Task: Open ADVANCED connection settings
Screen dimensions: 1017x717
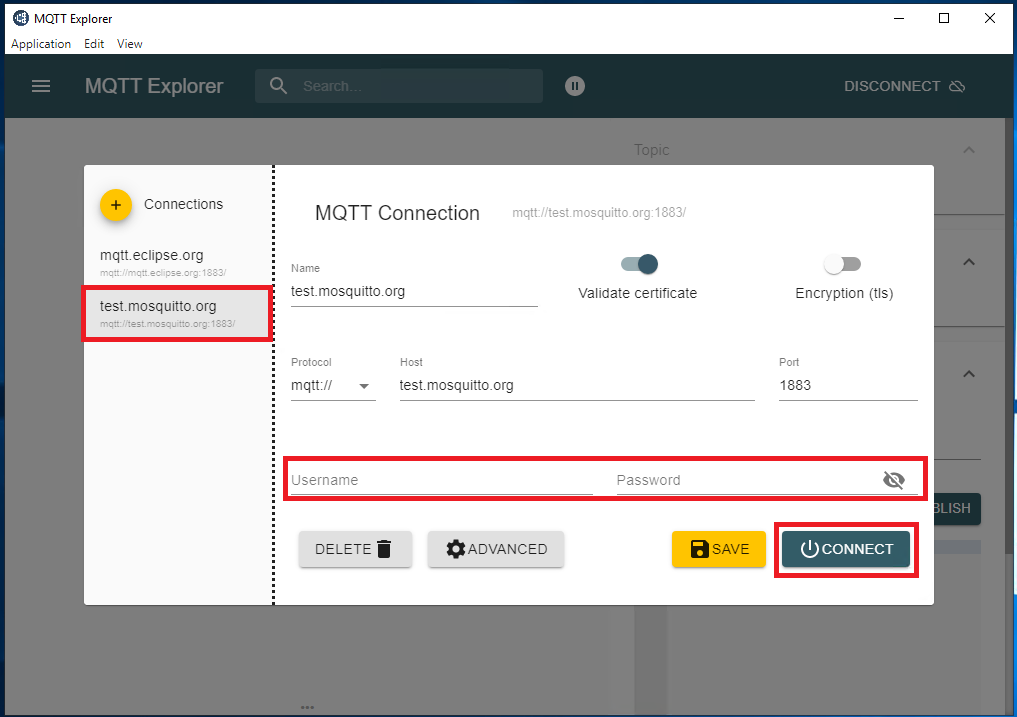Action: click(x=496, y=549)
